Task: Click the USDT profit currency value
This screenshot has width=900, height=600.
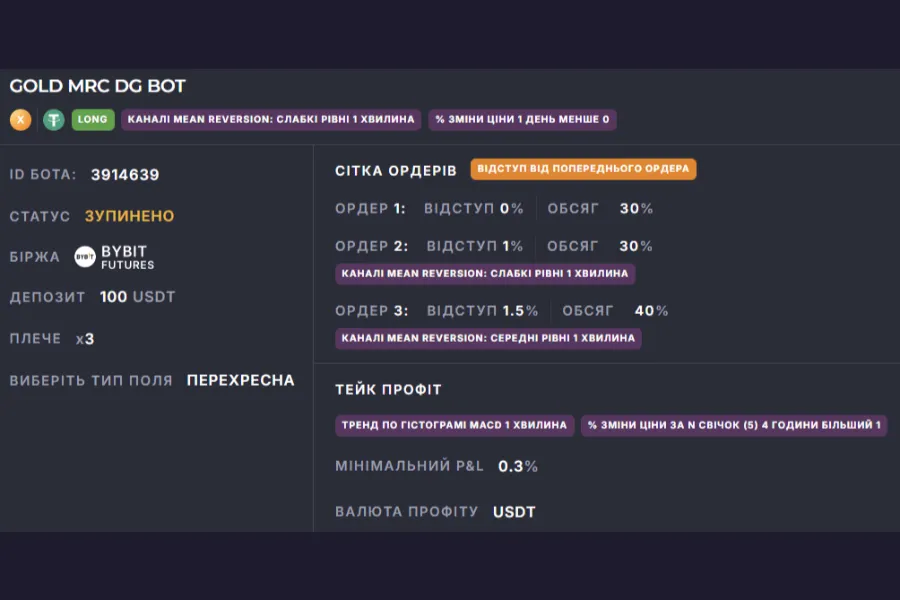Action: pos(515,511)
